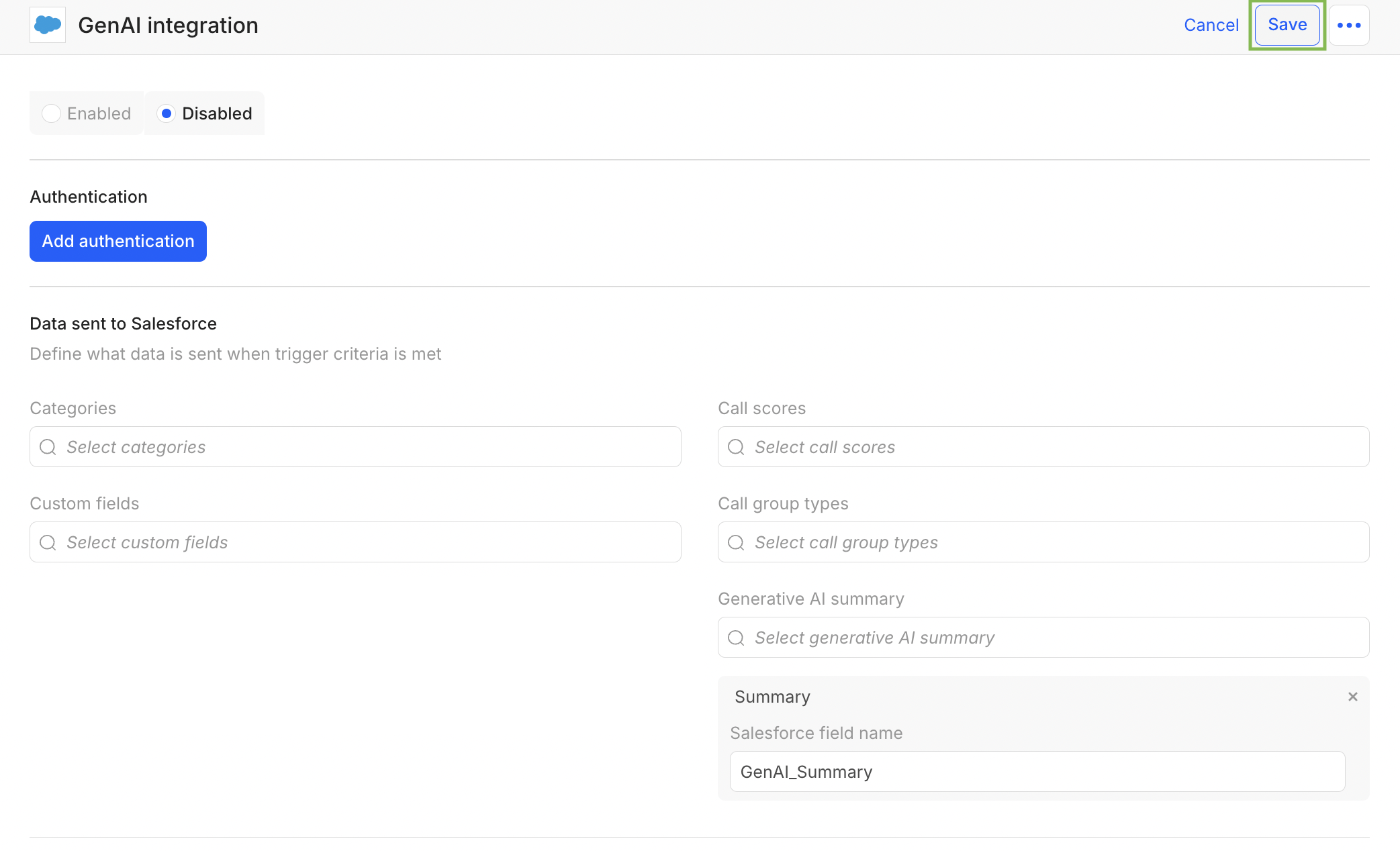Select the Disabled radio option
This screenshot has width=1400, height=851.
click(205, 113)
